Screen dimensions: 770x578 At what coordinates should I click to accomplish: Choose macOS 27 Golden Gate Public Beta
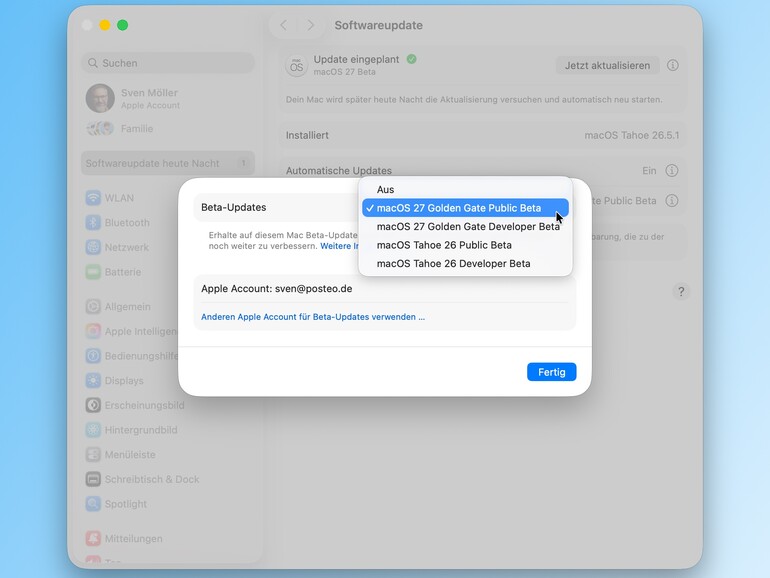coord(465,208)
